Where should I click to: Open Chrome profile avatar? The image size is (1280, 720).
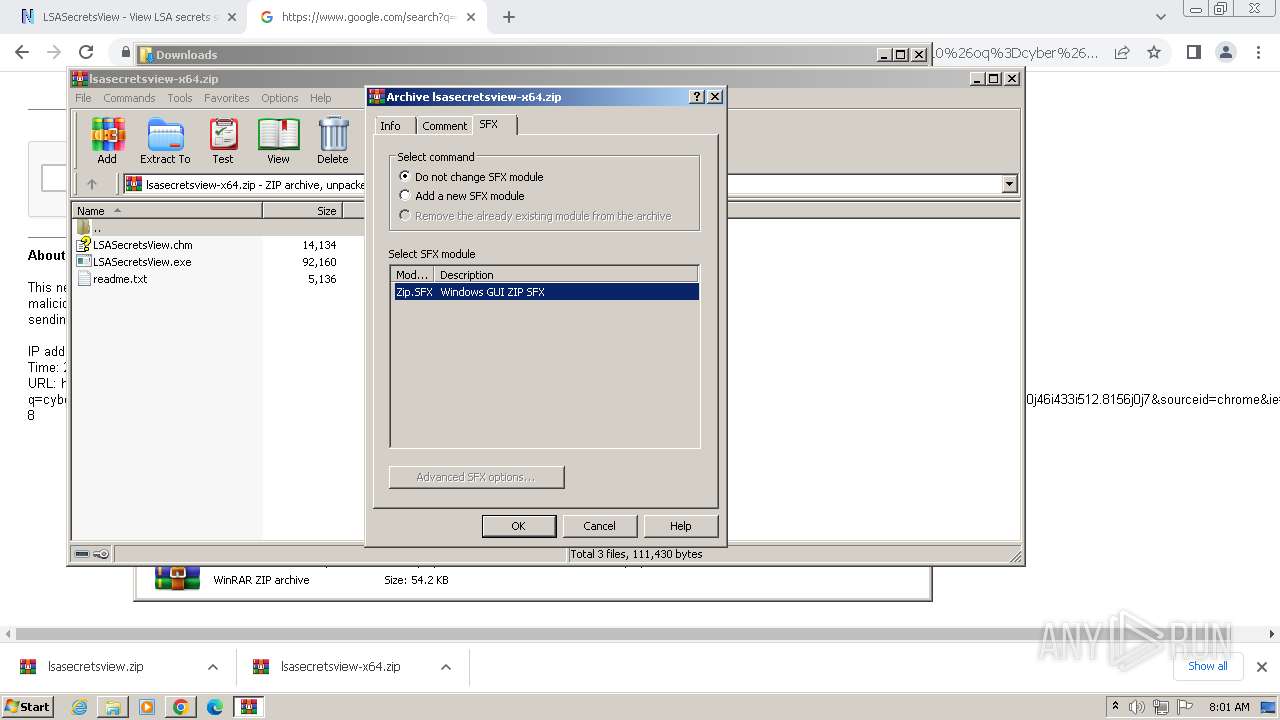pyautogui.click(x=1225, y=53)
